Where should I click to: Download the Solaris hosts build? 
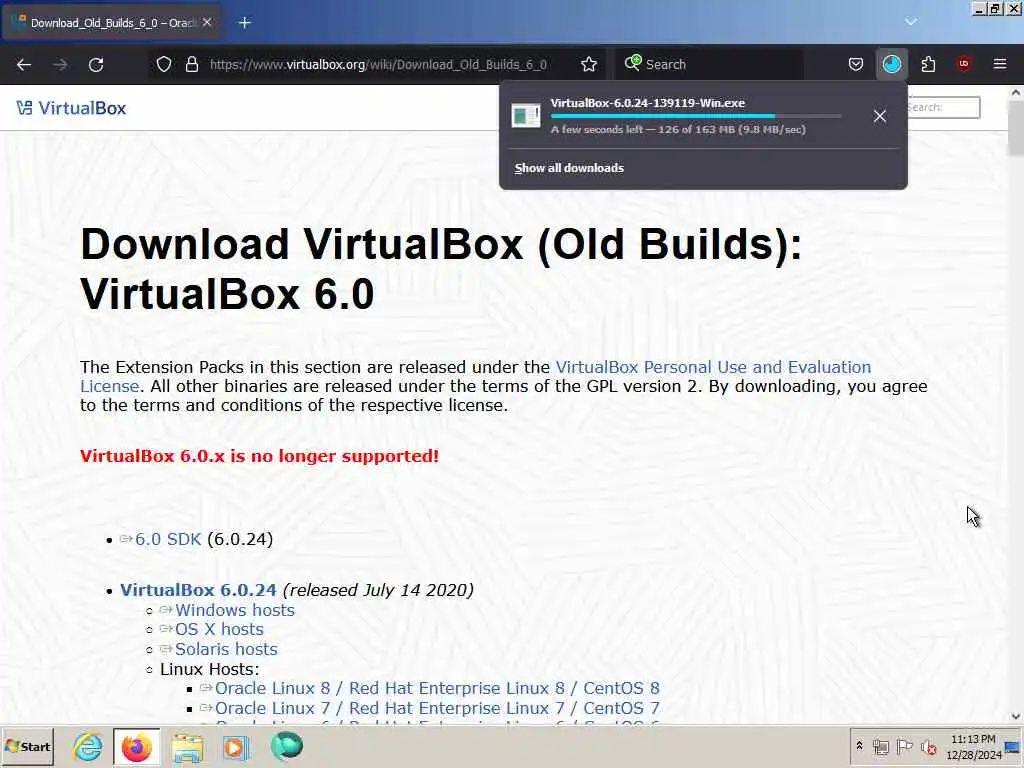pyautogui.click(x=226, y=649)
